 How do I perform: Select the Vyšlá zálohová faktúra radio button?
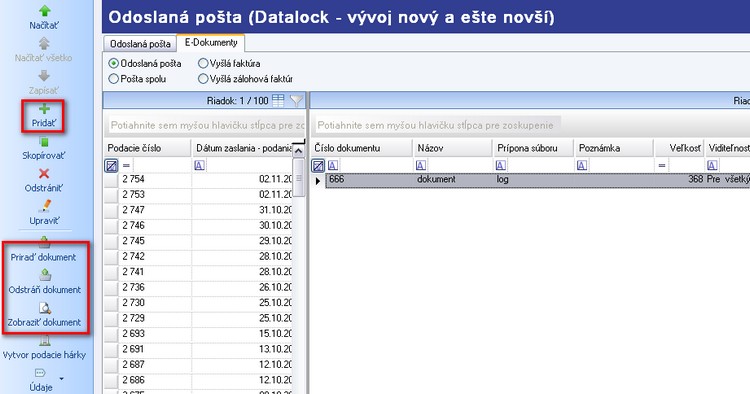pos(203,79)
